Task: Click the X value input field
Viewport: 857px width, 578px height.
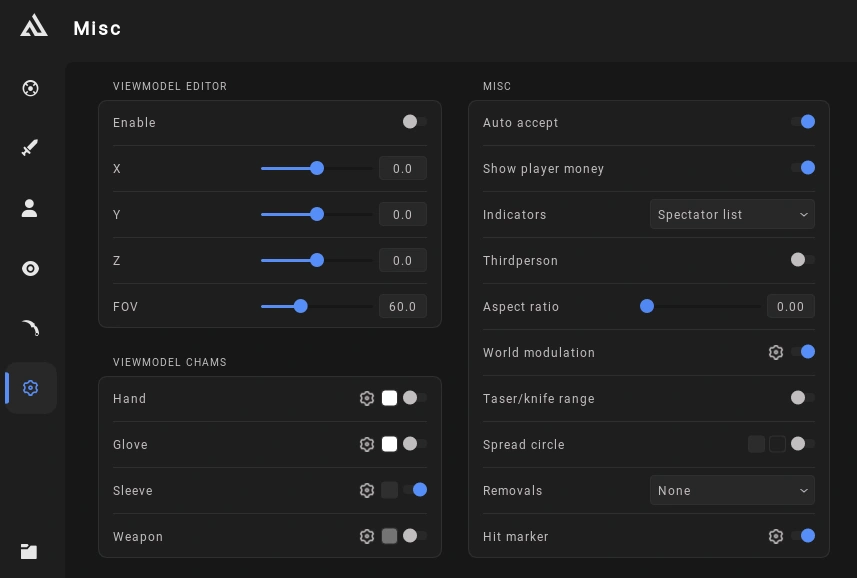Action: [403, 168]
